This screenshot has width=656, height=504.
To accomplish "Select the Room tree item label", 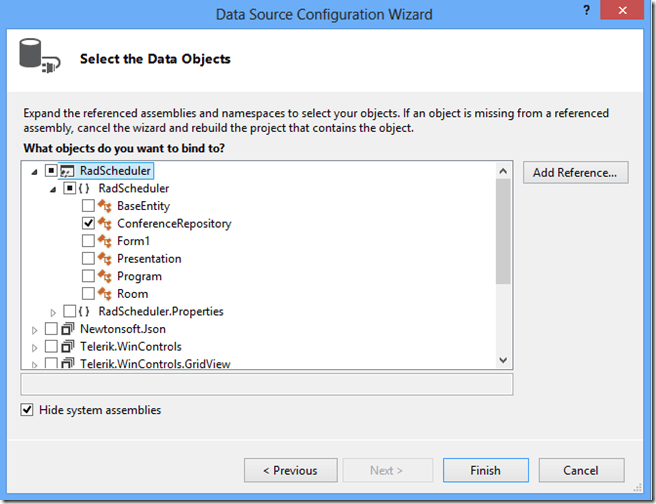I will coord(132,294).
